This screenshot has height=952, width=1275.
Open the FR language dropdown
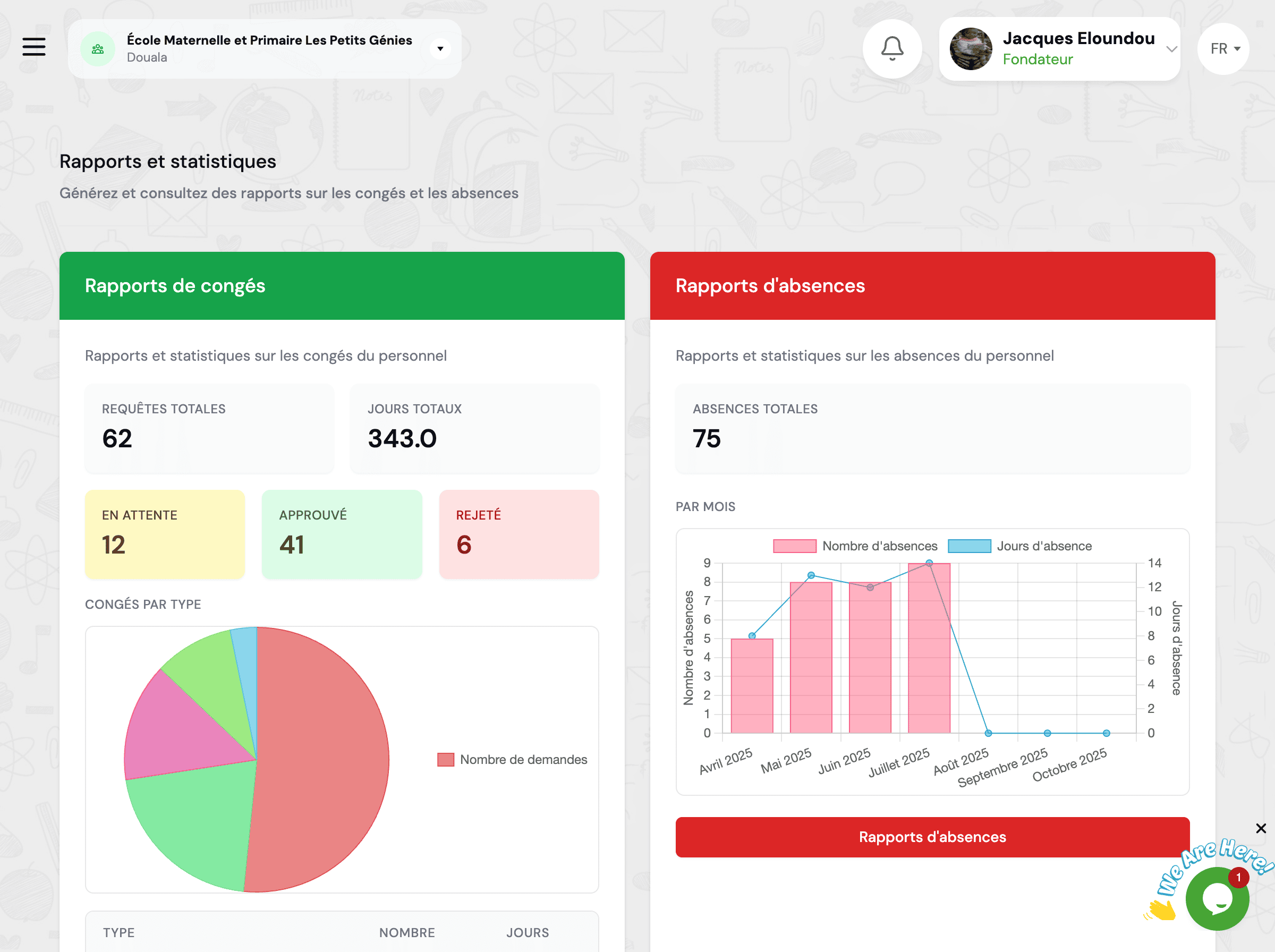1222,48
